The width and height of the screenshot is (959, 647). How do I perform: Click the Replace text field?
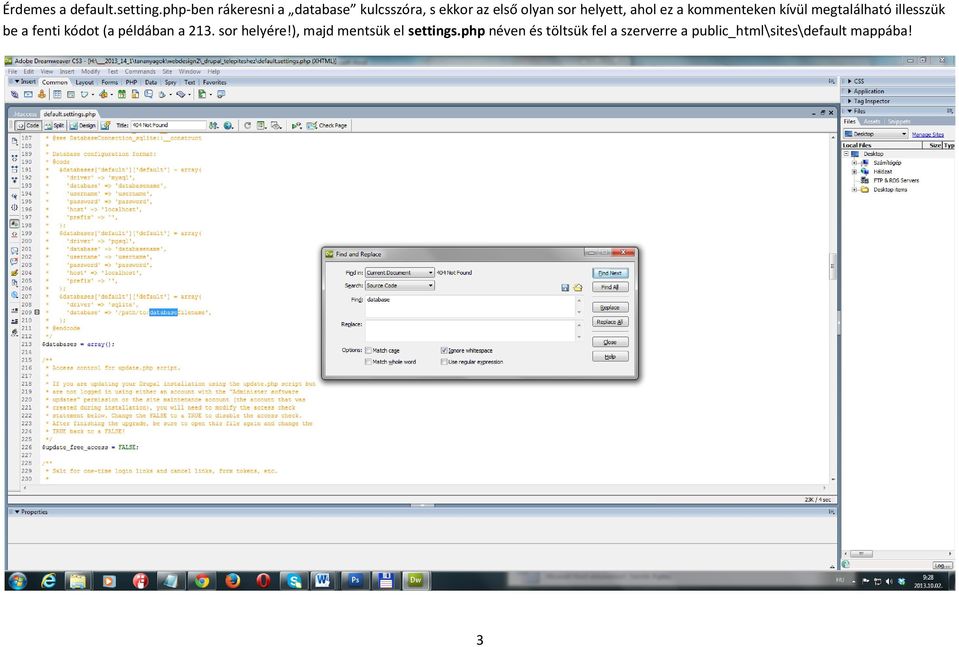click(x=469, y=331)
